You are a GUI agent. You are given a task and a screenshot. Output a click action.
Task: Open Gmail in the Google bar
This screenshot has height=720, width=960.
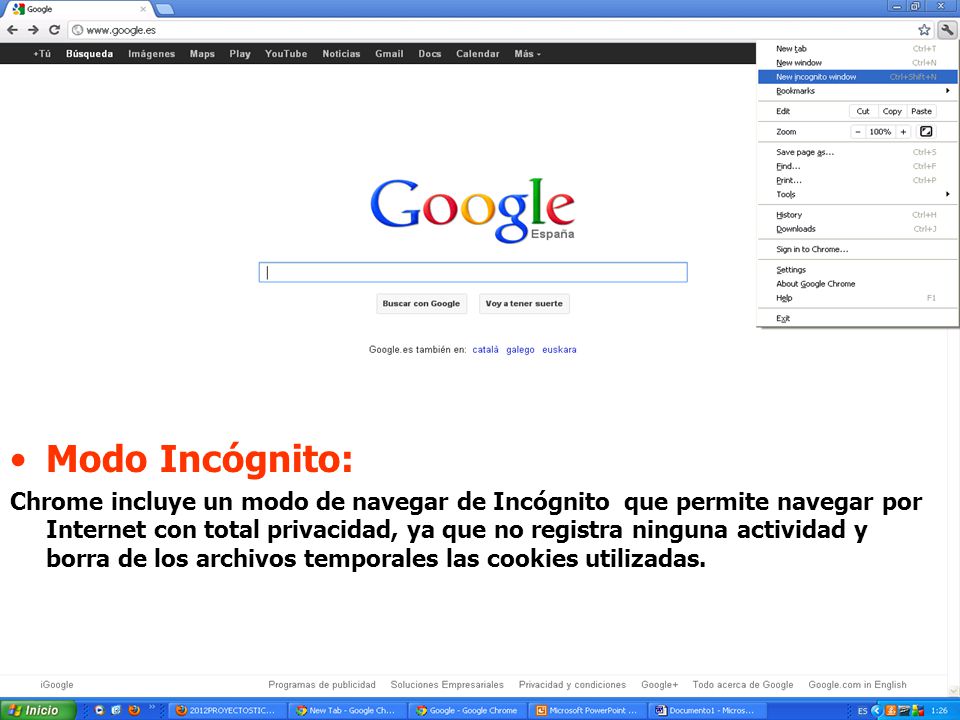pyautogui.click(x=389, y=54)
